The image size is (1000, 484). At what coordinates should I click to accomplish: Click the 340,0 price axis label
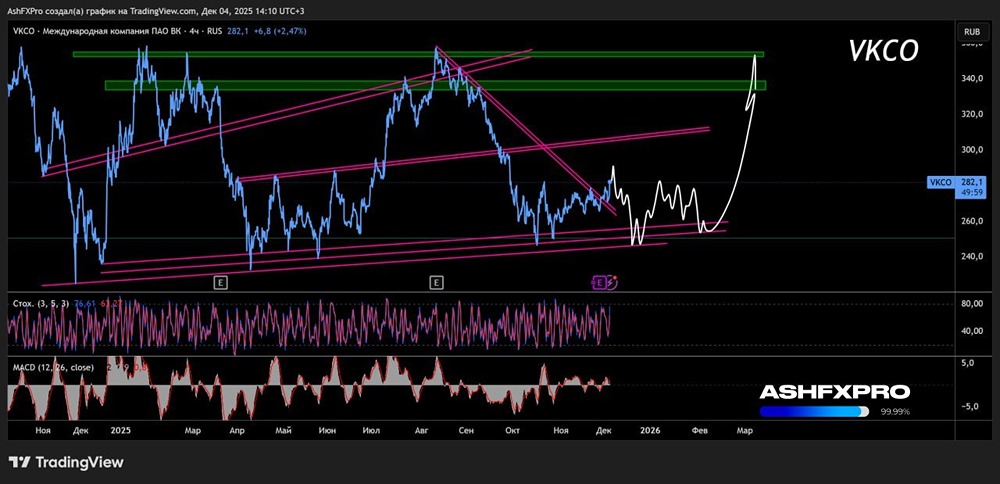(x=974, y=78)
